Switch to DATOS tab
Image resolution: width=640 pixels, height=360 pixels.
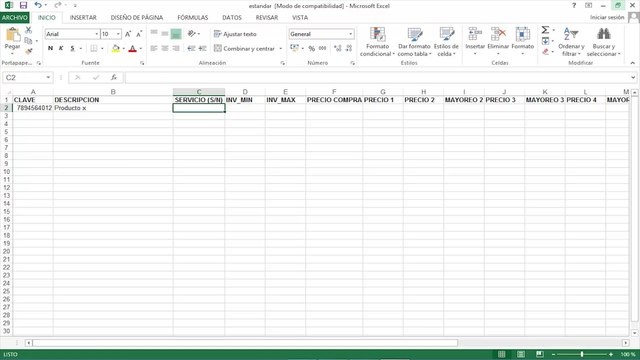(x=232, y=18)
